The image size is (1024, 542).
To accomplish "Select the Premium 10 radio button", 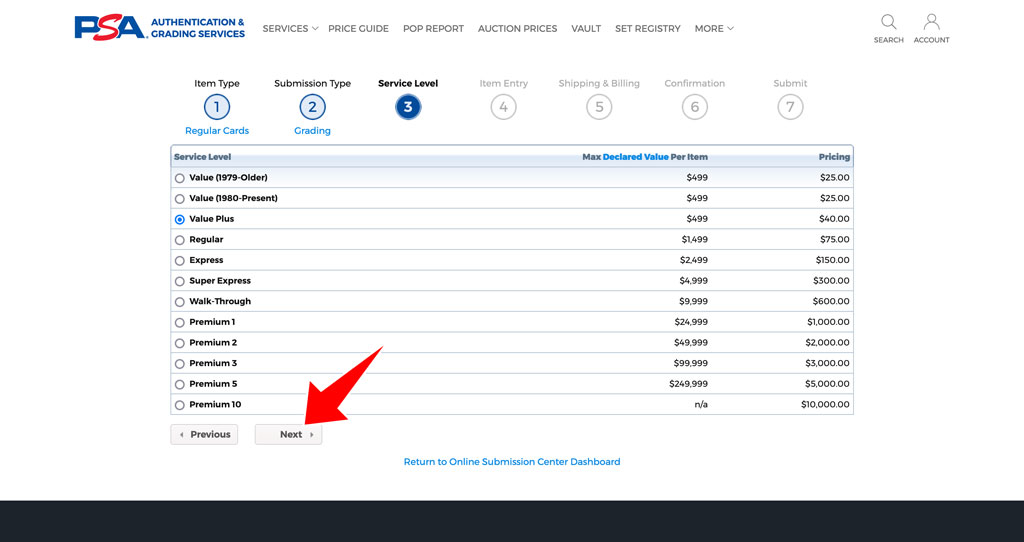I will 180,405.
